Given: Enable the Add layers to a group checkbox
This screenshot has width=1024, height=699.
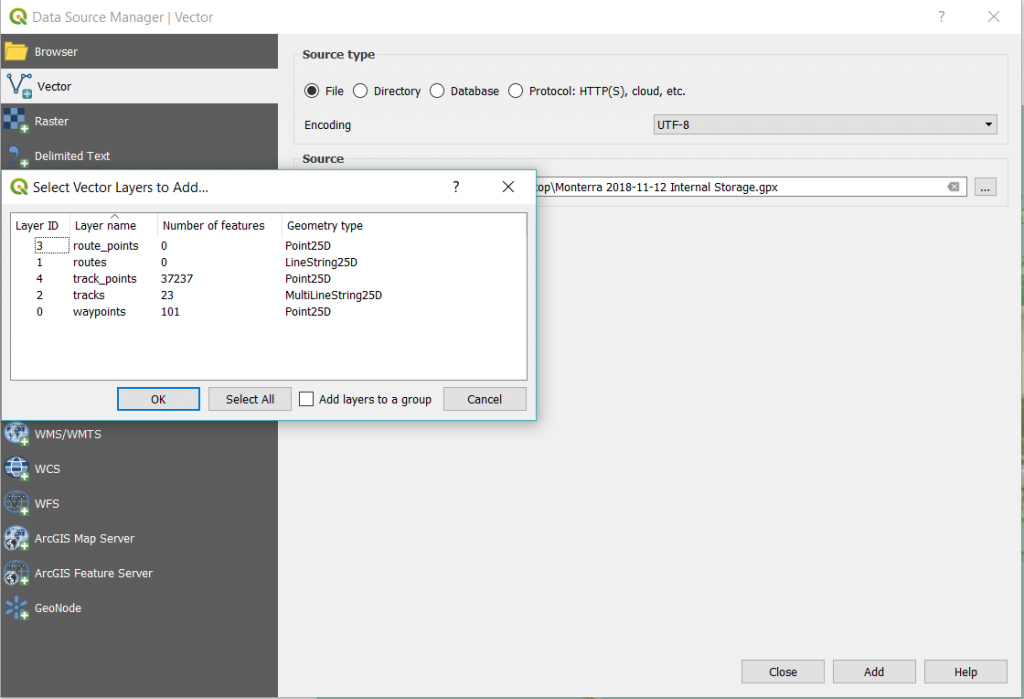Looking at the screenshot, I should point(306,398).
